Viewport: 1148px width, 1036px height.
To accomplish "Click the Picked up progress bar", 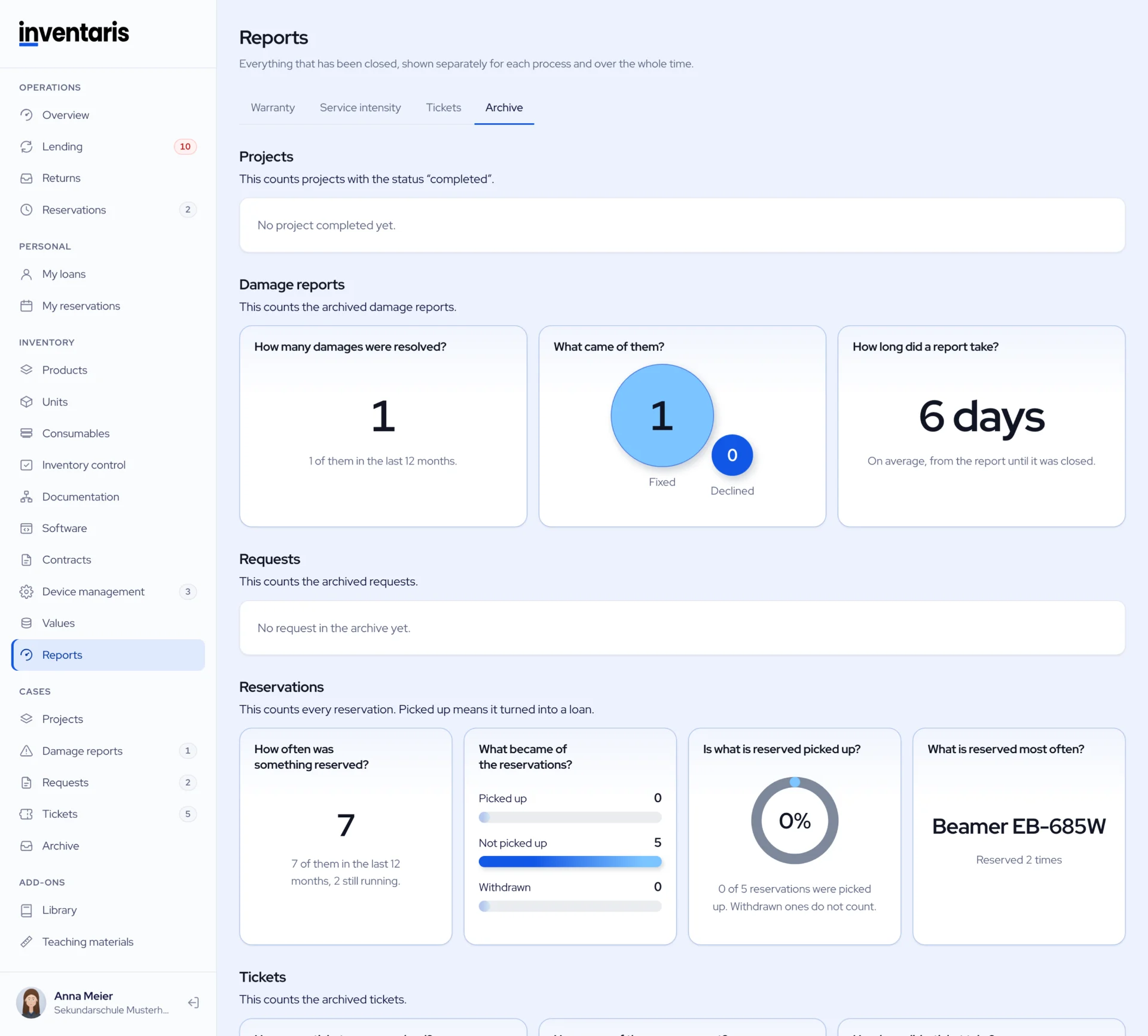I will coord(570,817).
